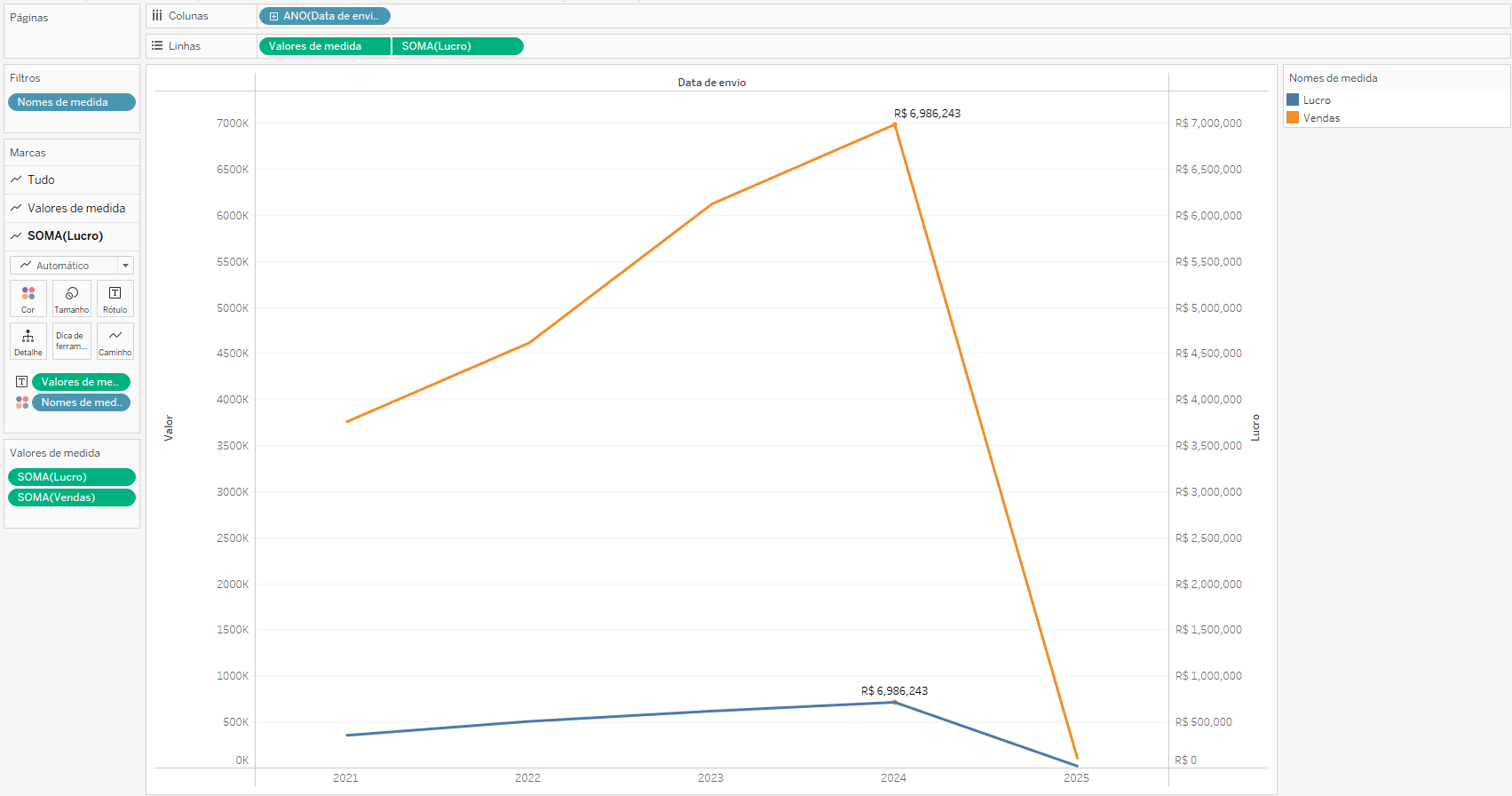This screenshot has width=1512, height=796.
Task: Click the Dica de ferramenta button
Action: click(71, 341)
